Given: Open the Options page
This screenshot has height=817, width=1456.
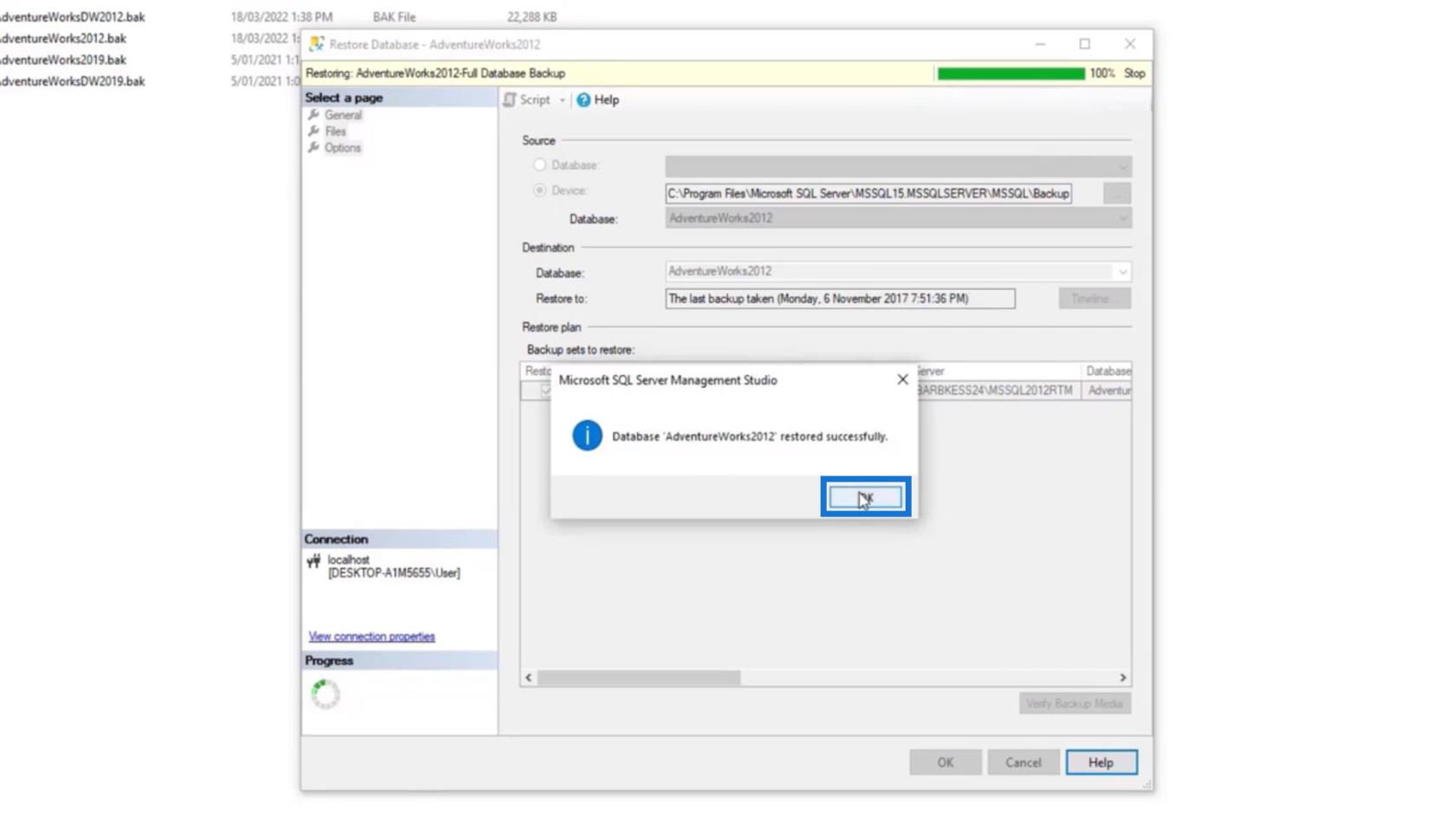Looking at the screenshot, I should pyautogui.click(x=342, y=148).
